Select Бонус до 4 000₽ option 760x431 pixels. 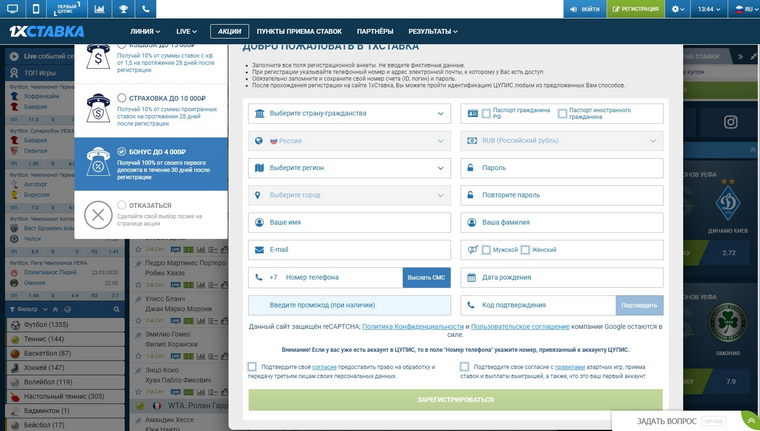point(122,151)
